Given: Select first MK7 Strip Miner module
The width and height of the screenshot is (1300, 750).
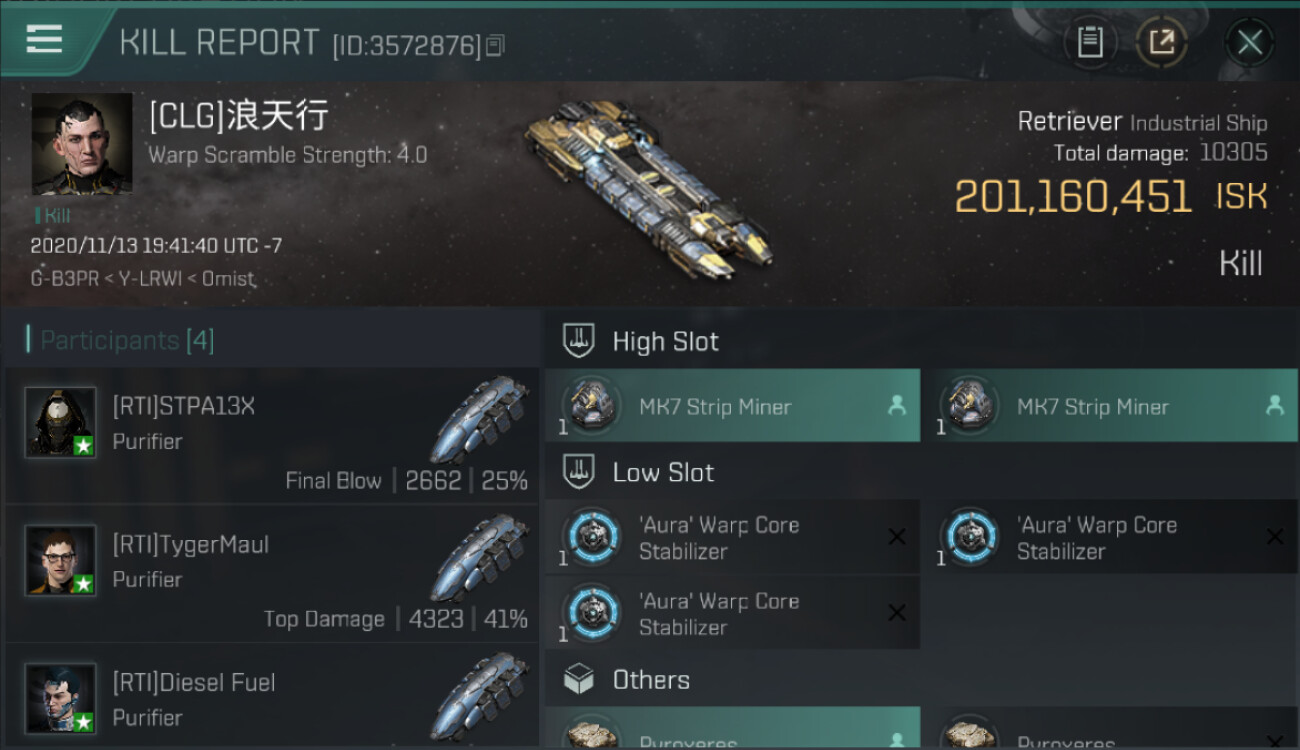Looking at the screenshot, I should pos(732,406).
